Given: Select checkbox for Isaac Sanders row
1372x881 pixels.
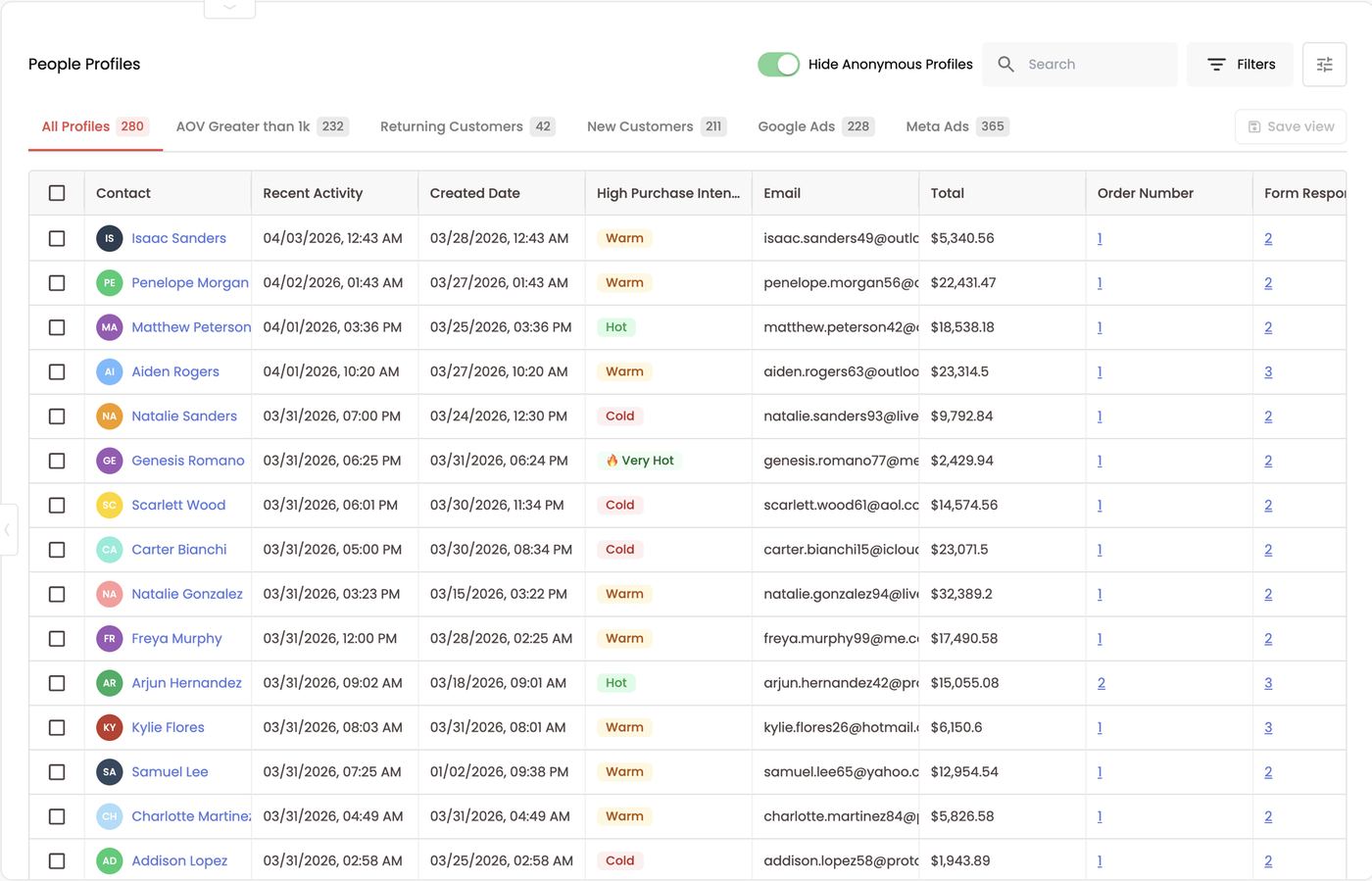Looking at the screenshot, I should [57, 238].
